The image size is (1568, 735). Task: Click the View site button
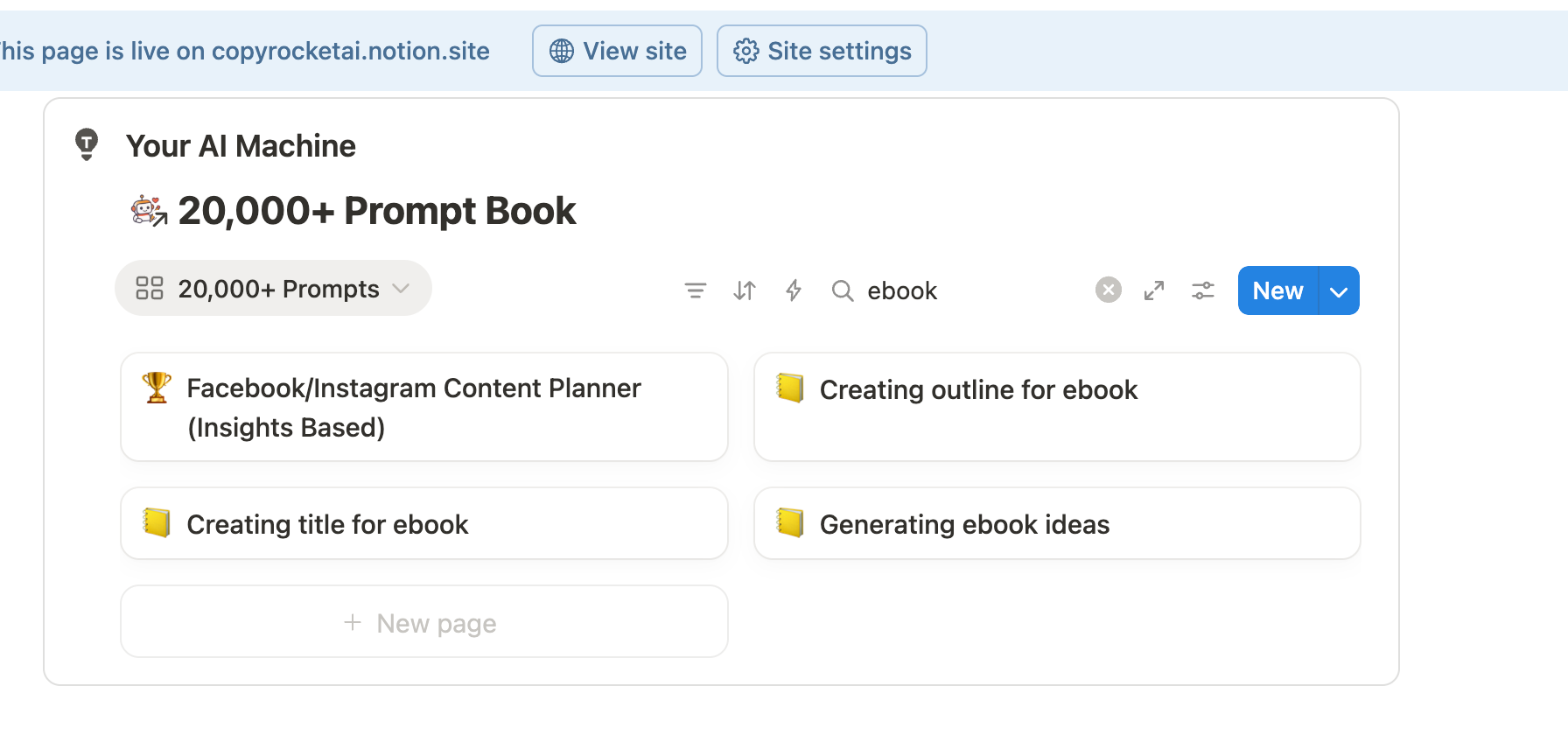pos(617,51)
